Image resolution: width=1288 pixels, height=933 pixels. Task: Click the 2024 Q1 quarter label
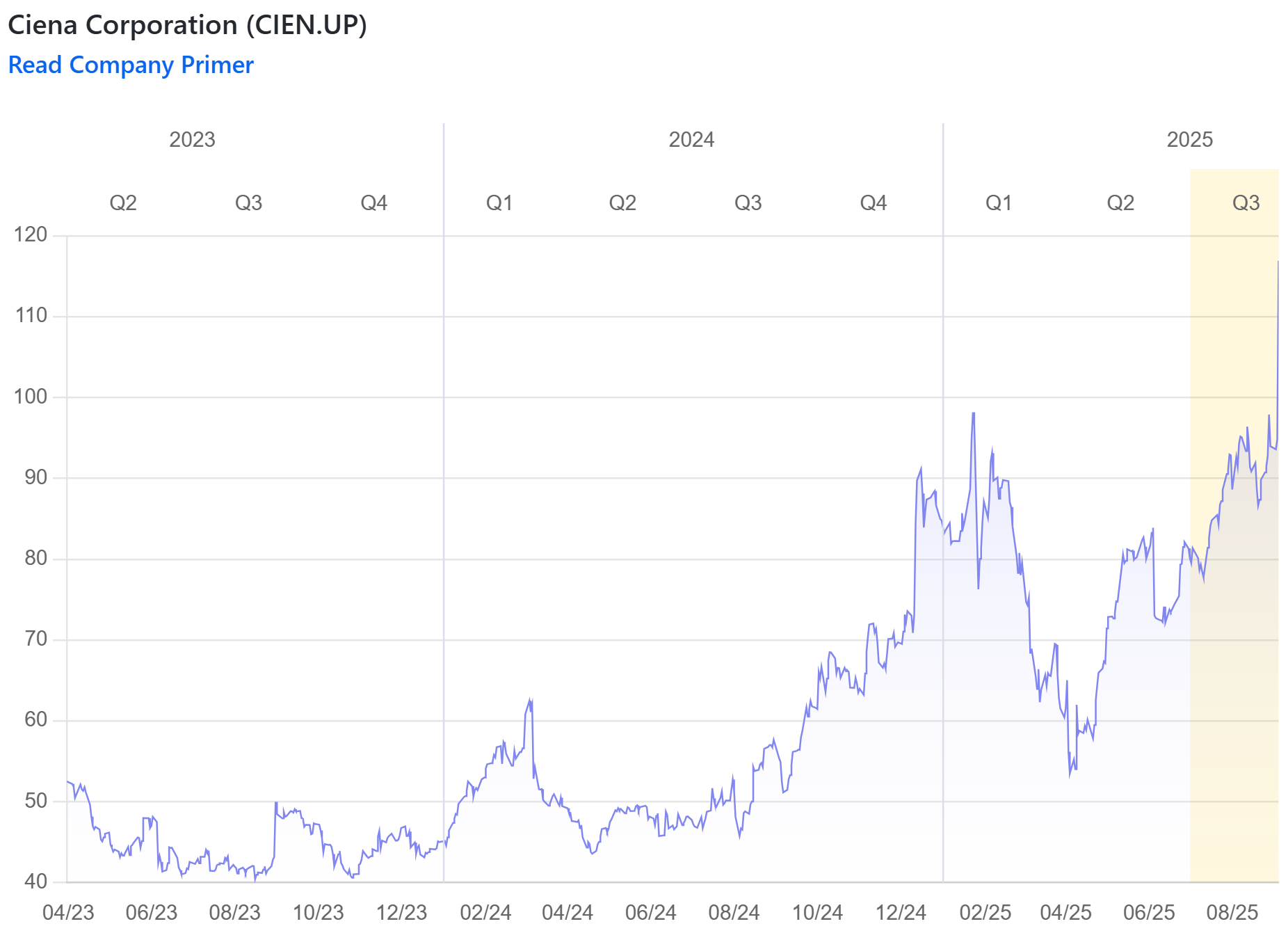(499, 203)
